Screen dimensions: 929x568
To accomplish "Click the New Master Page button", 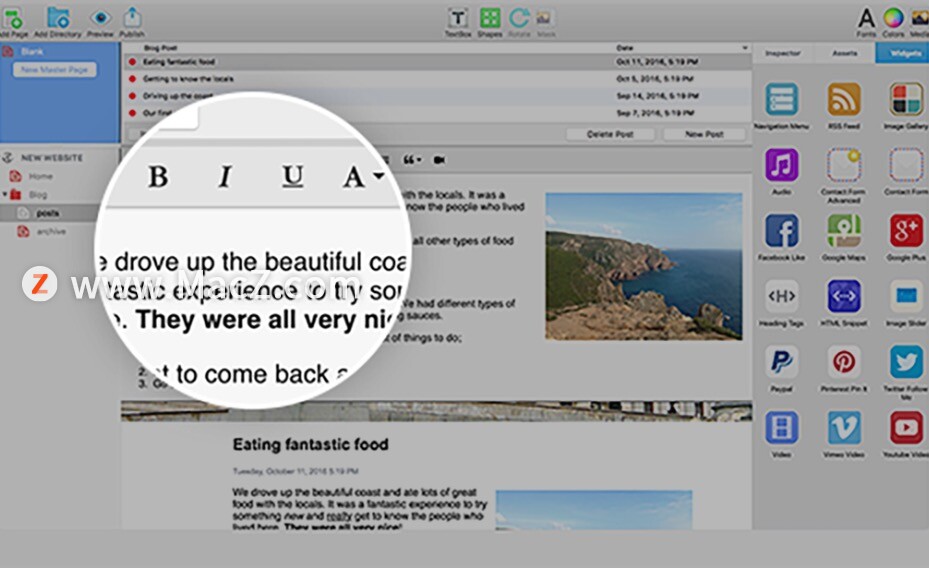I will point(55,70).
